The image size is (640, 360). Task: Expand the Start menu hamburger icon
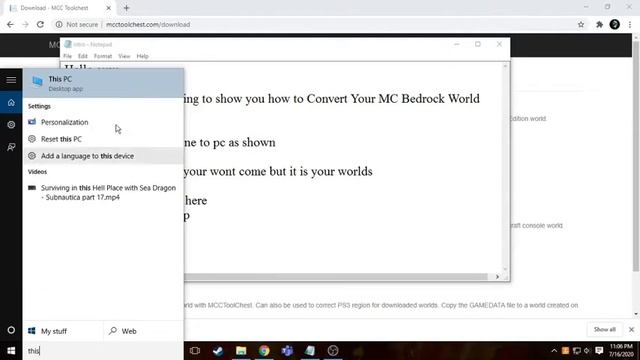[x=11, y=80]
